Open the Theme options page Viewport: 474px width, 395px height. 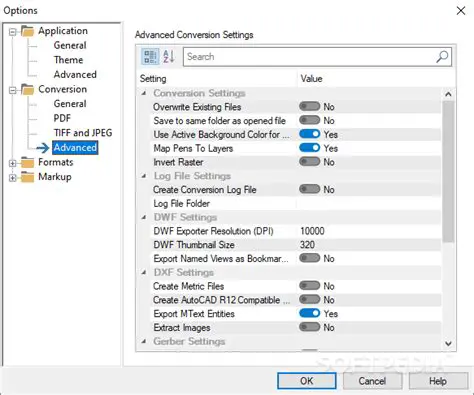click(x=68, y=60)
